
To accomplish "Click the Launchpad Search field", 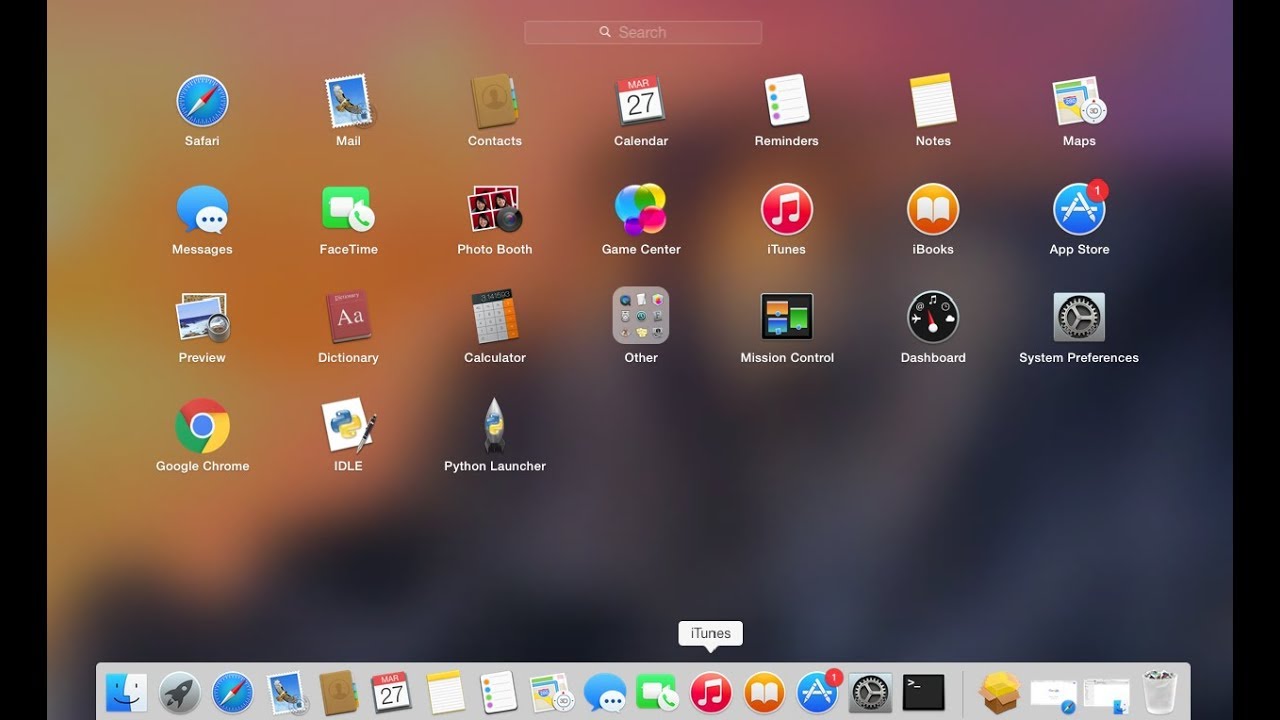I will [643, 32].
